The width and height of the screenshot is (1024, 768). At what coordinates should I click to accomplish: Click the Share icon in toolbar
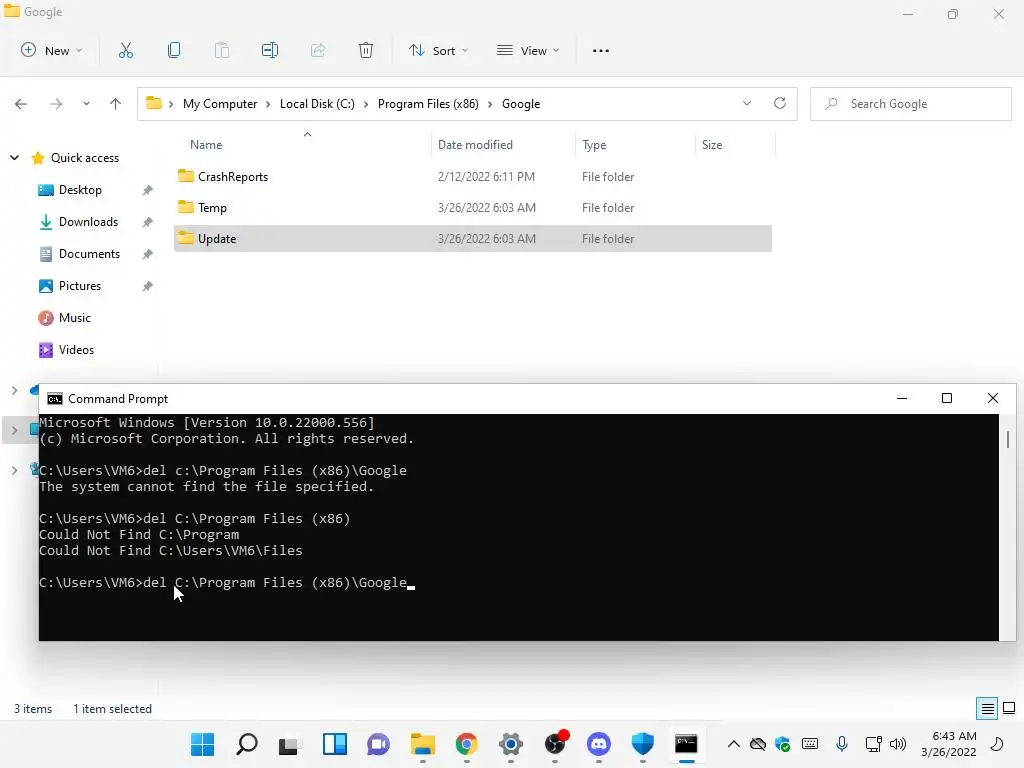point(318,50)
